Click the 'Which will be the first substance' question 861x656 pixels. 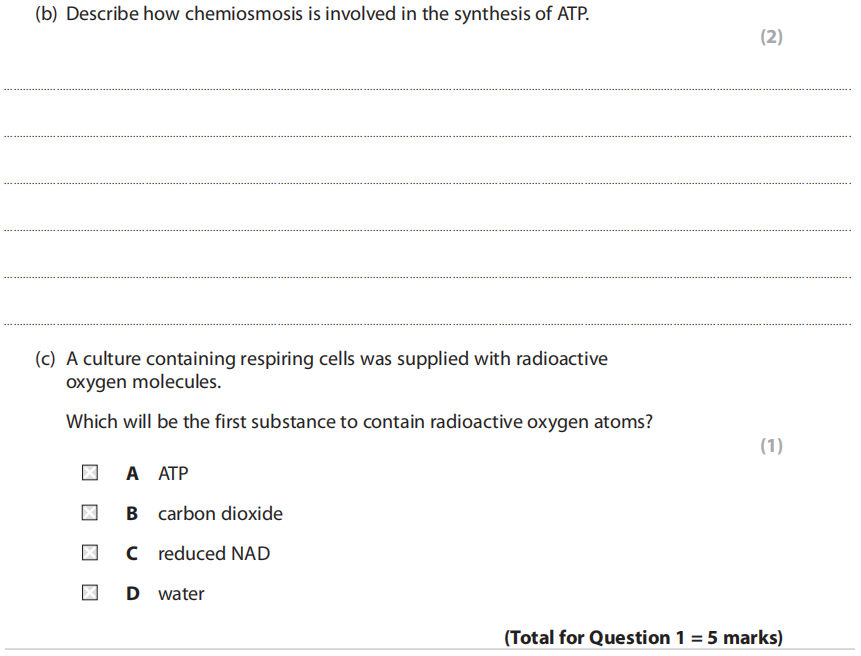tap(359, 421)
